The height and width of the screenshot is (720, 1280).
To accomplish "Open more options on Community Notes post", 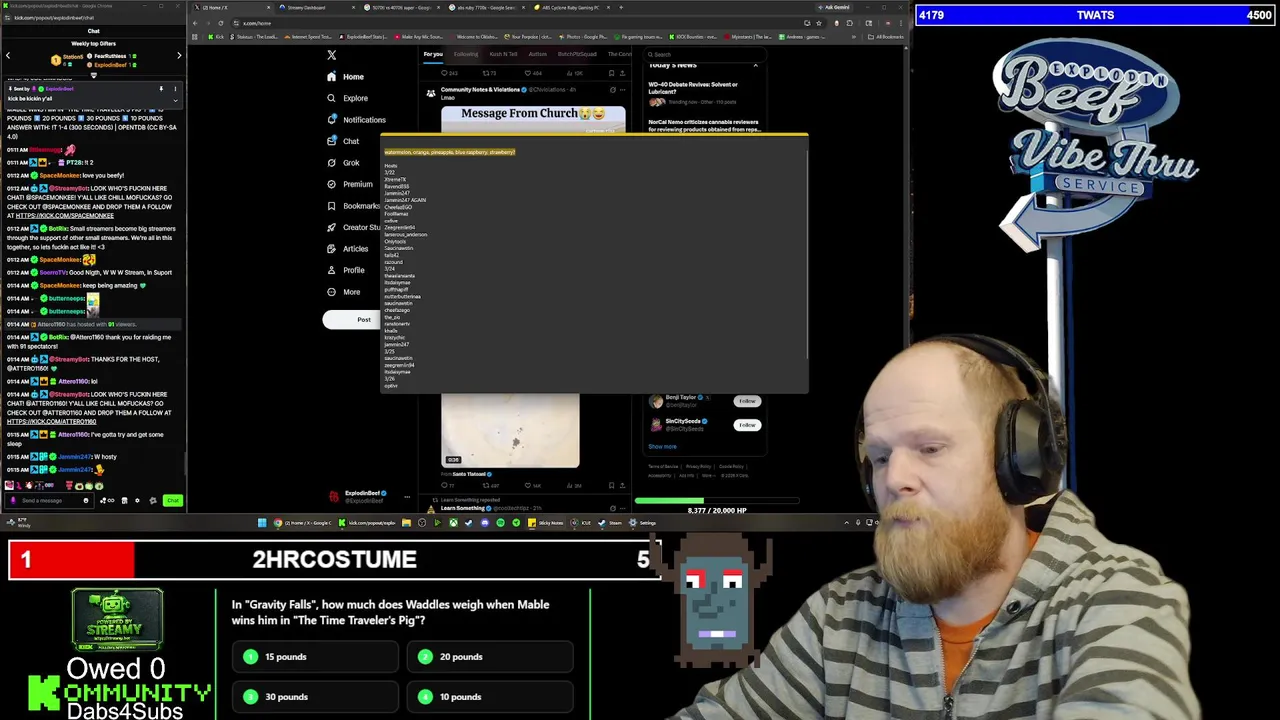I will click(623, 90).
